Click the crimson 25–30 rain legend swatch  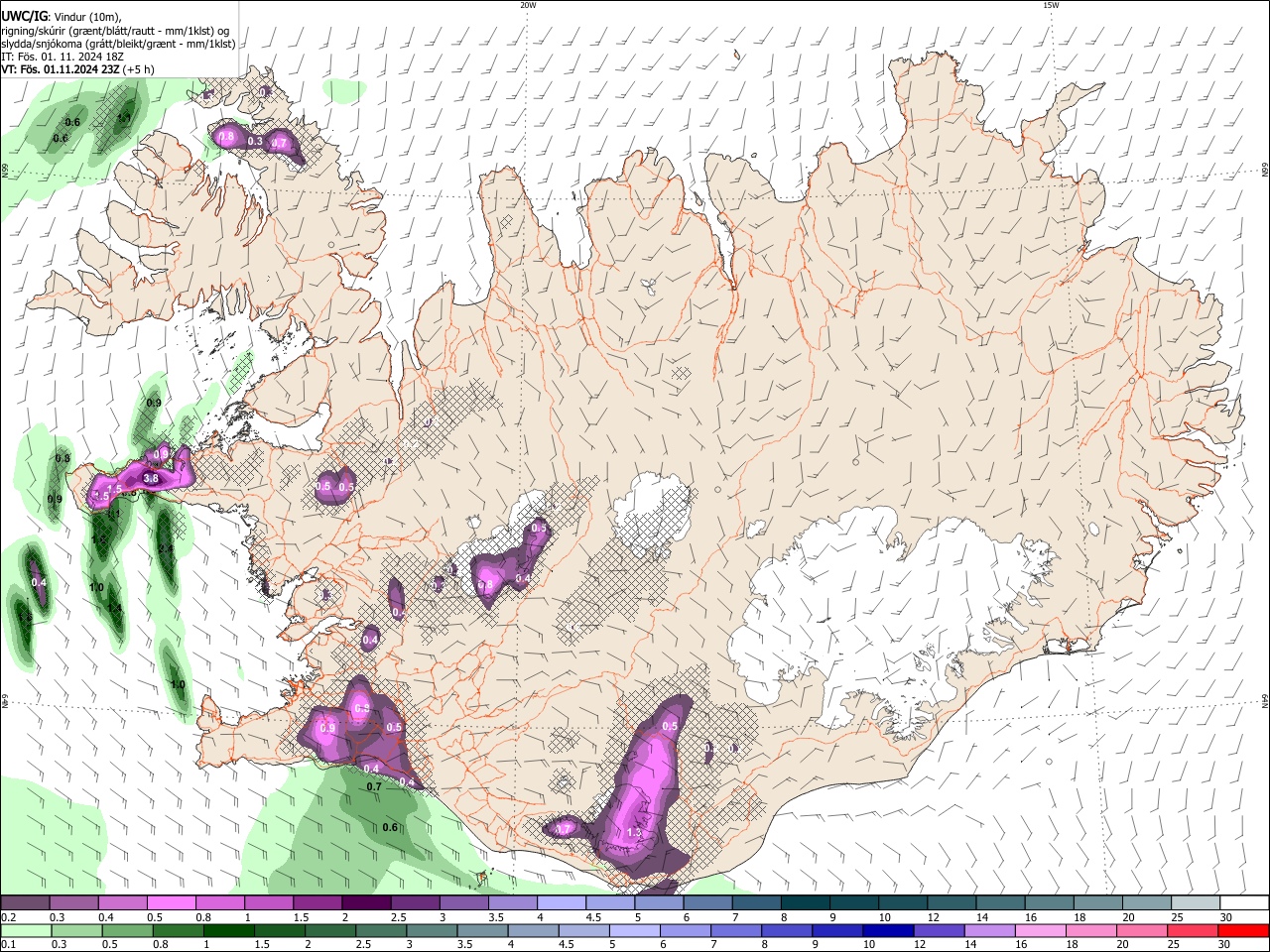coord(1192,931)
